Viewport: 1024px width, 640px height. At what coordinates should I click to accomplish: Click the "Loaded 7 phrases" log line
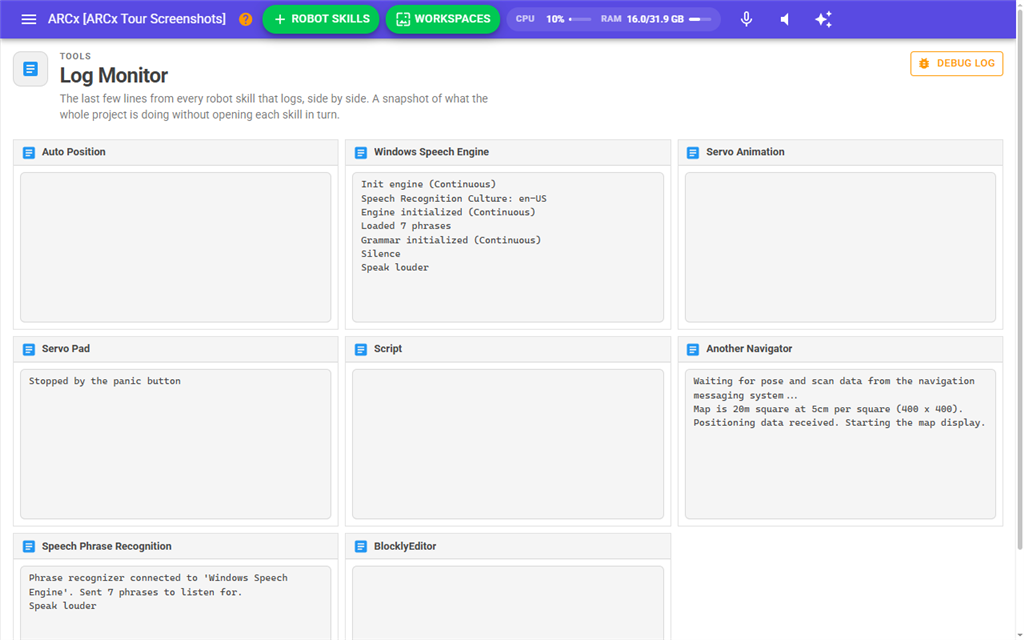click(x=406, y=226)
